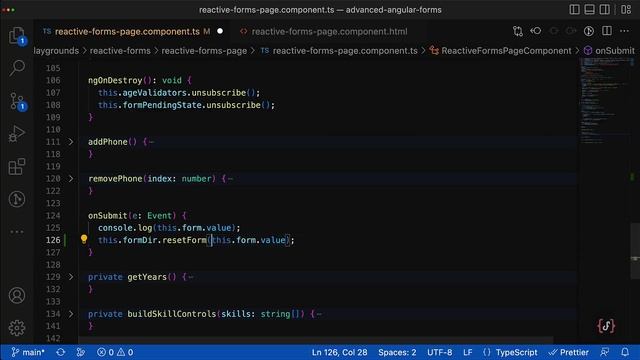Click console.log on line 125

(125, 228)
